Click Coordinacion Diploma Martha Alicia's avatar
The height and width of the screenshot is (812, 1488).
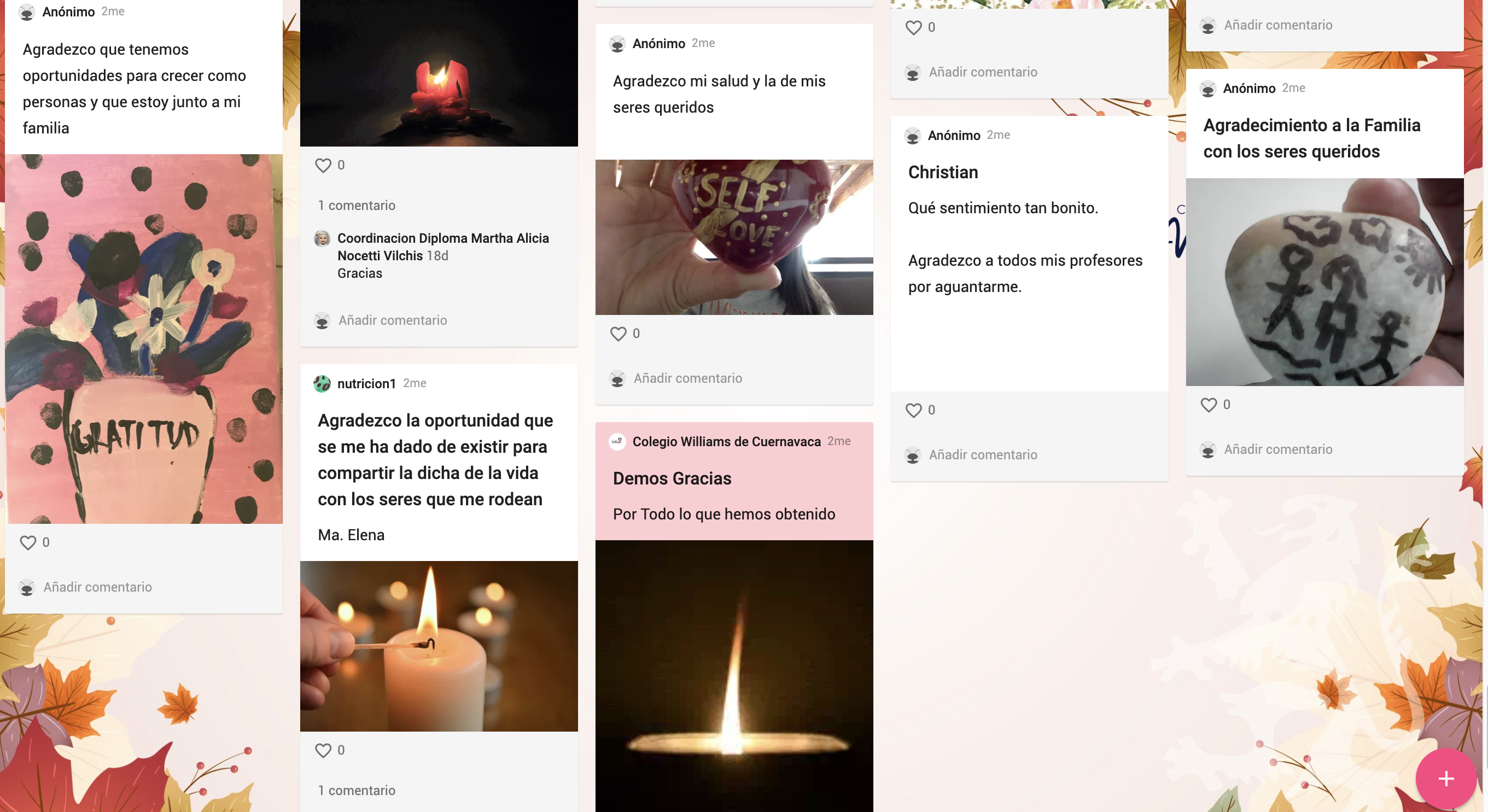point(322,238)
